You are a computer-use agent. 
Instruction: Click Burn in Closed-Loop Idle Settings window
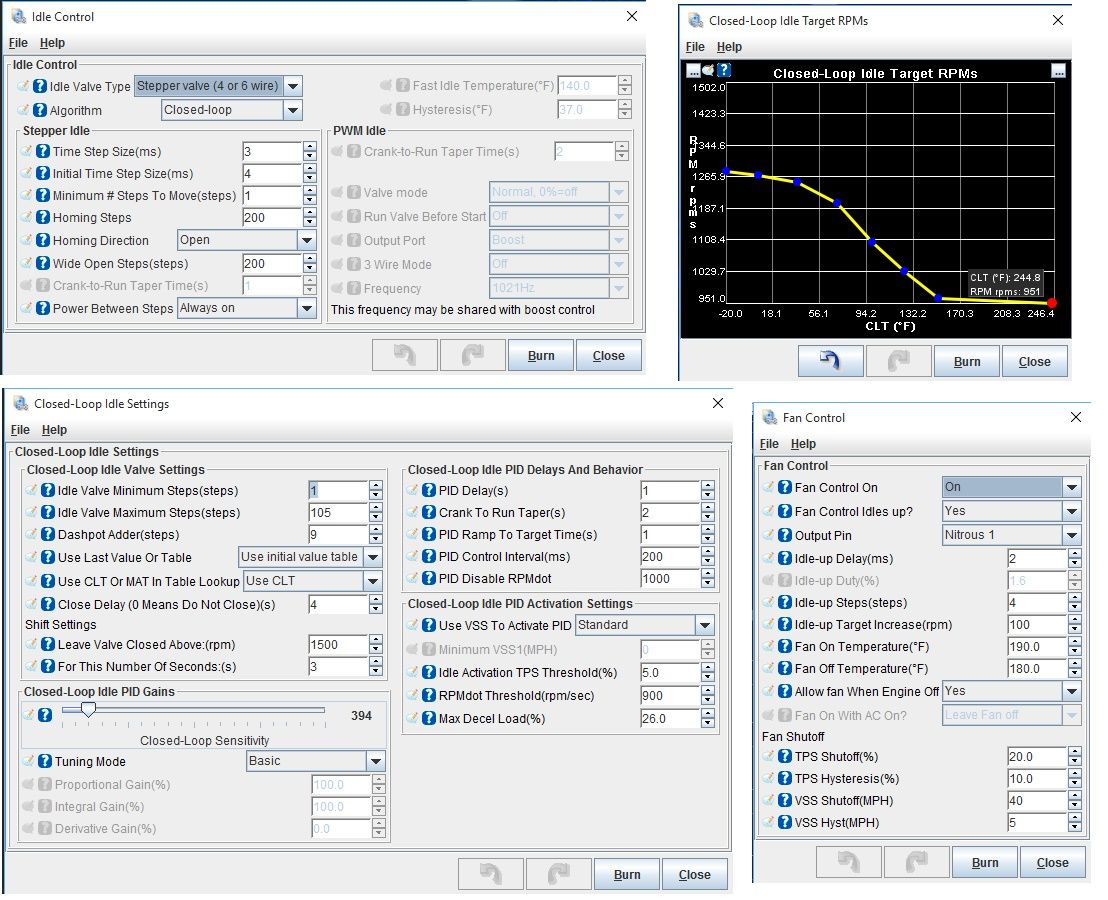[x=627, y=874]
